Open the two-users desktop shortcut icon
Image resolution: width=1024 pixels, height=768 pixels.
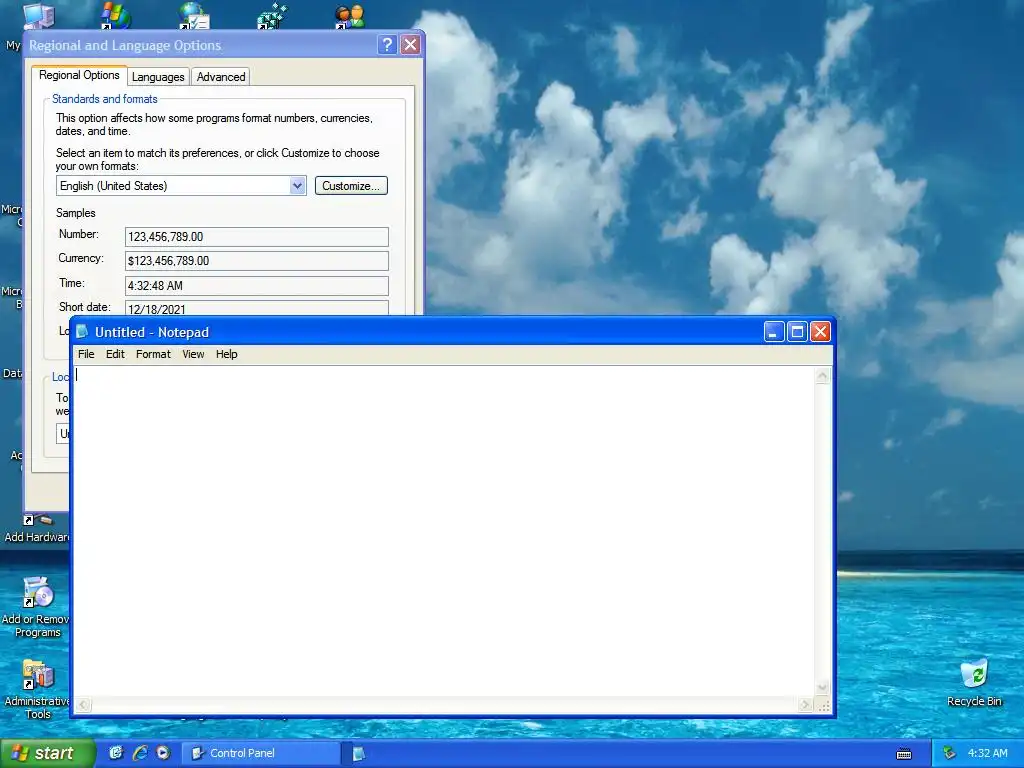coord(349,16)
